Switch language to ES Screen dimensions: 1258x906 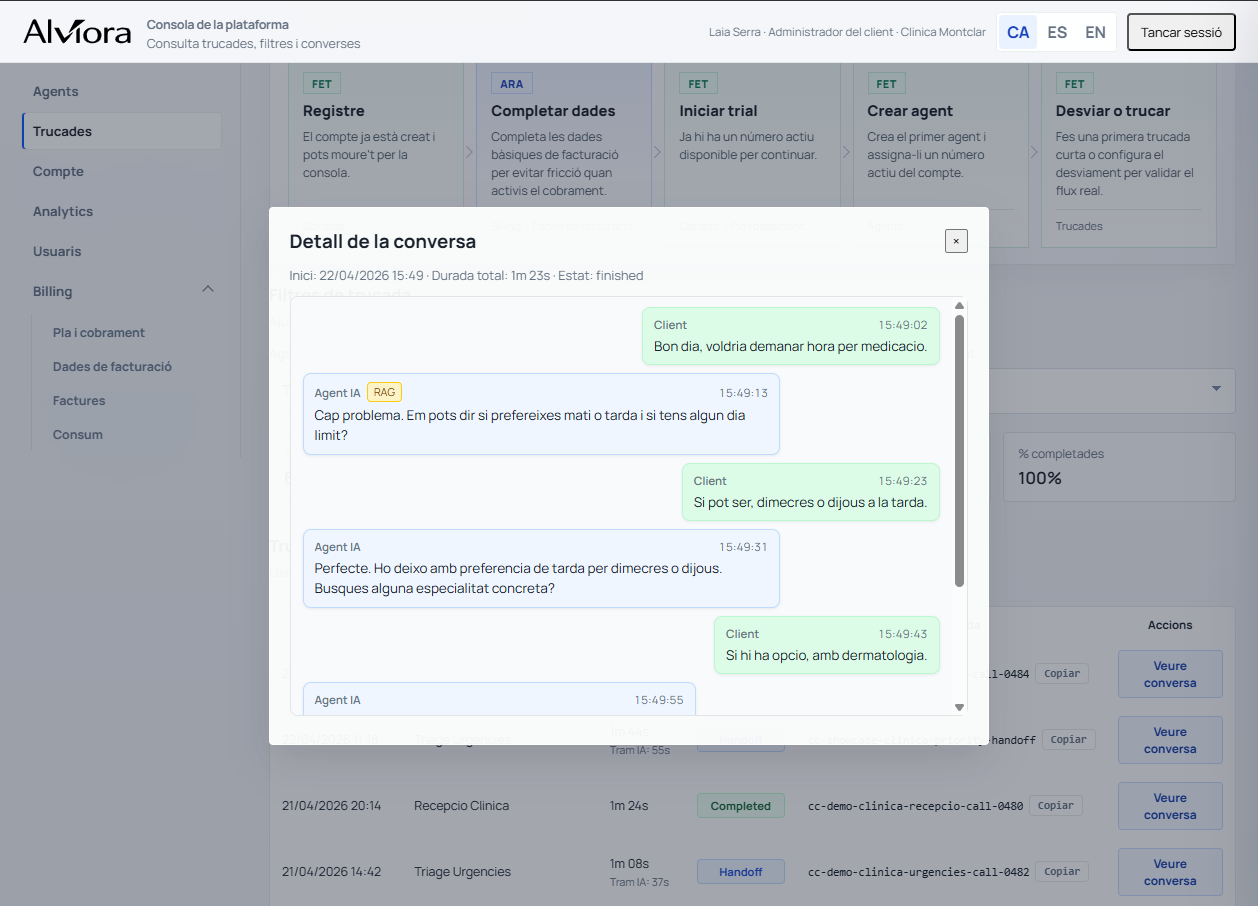[1057, 32]
